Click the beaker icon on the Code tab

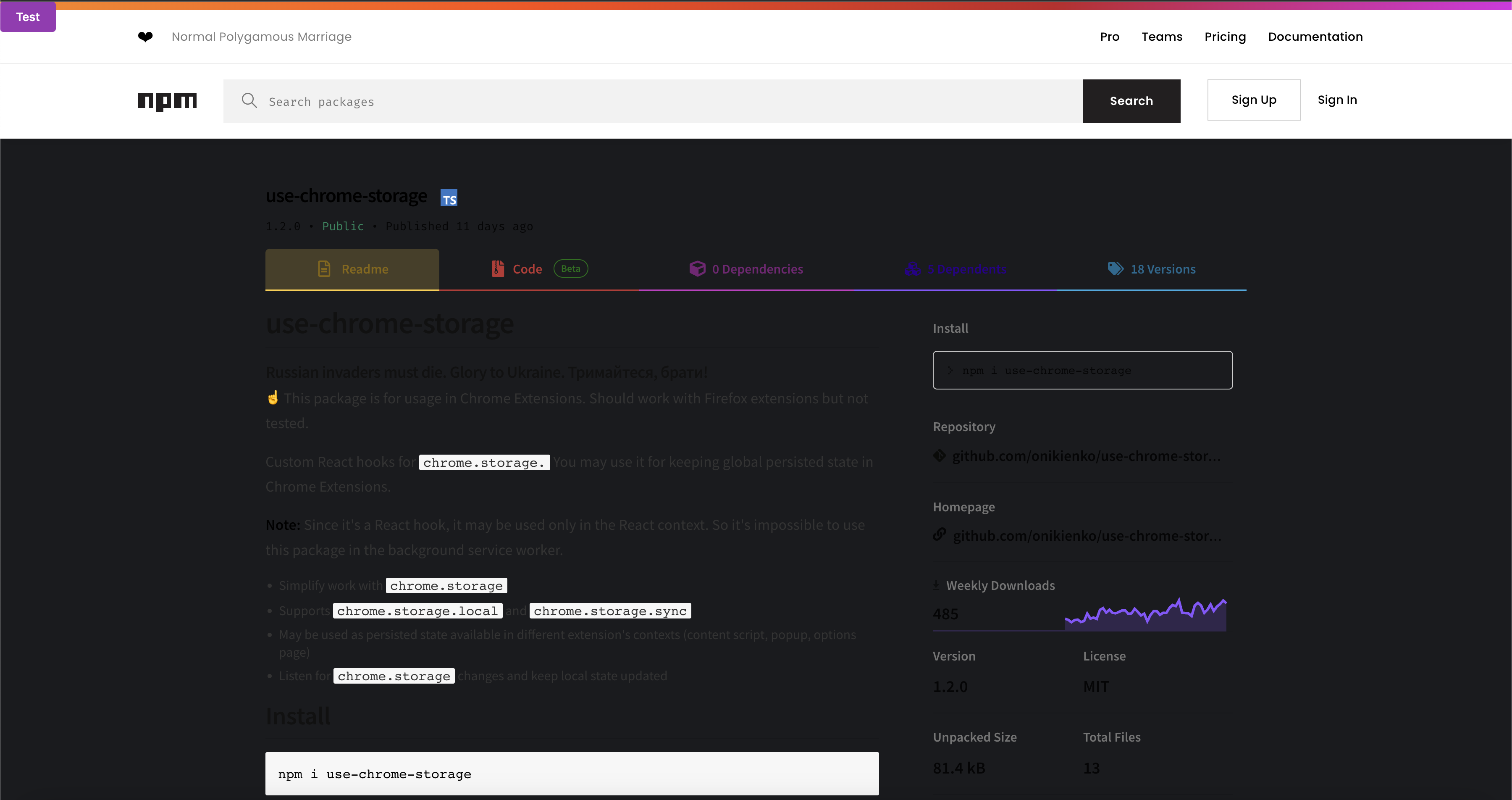pyautogui.click(x=498, y=268)
